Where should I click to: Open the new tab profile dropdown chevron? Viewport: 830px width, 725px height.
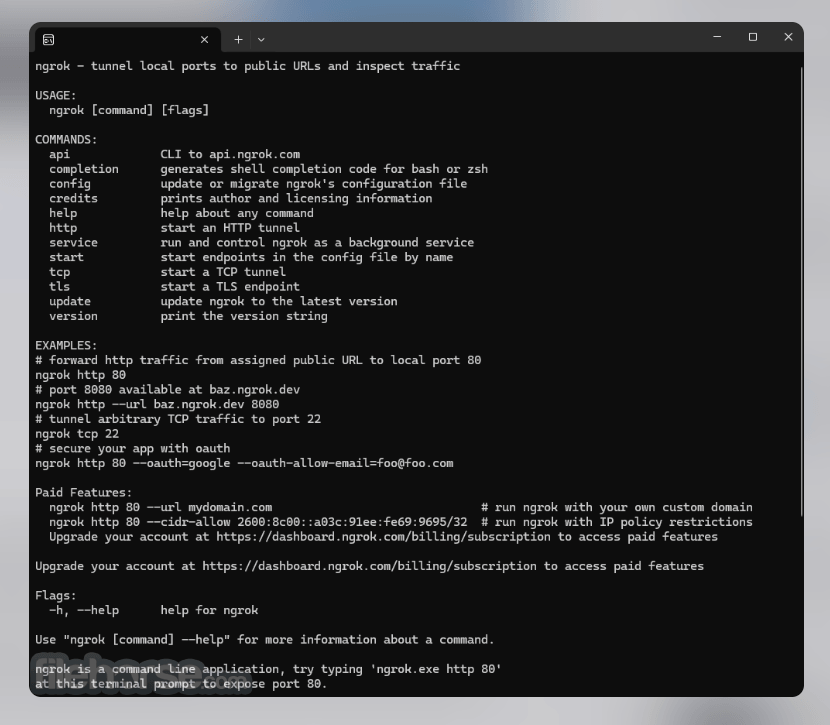[261, 40]
